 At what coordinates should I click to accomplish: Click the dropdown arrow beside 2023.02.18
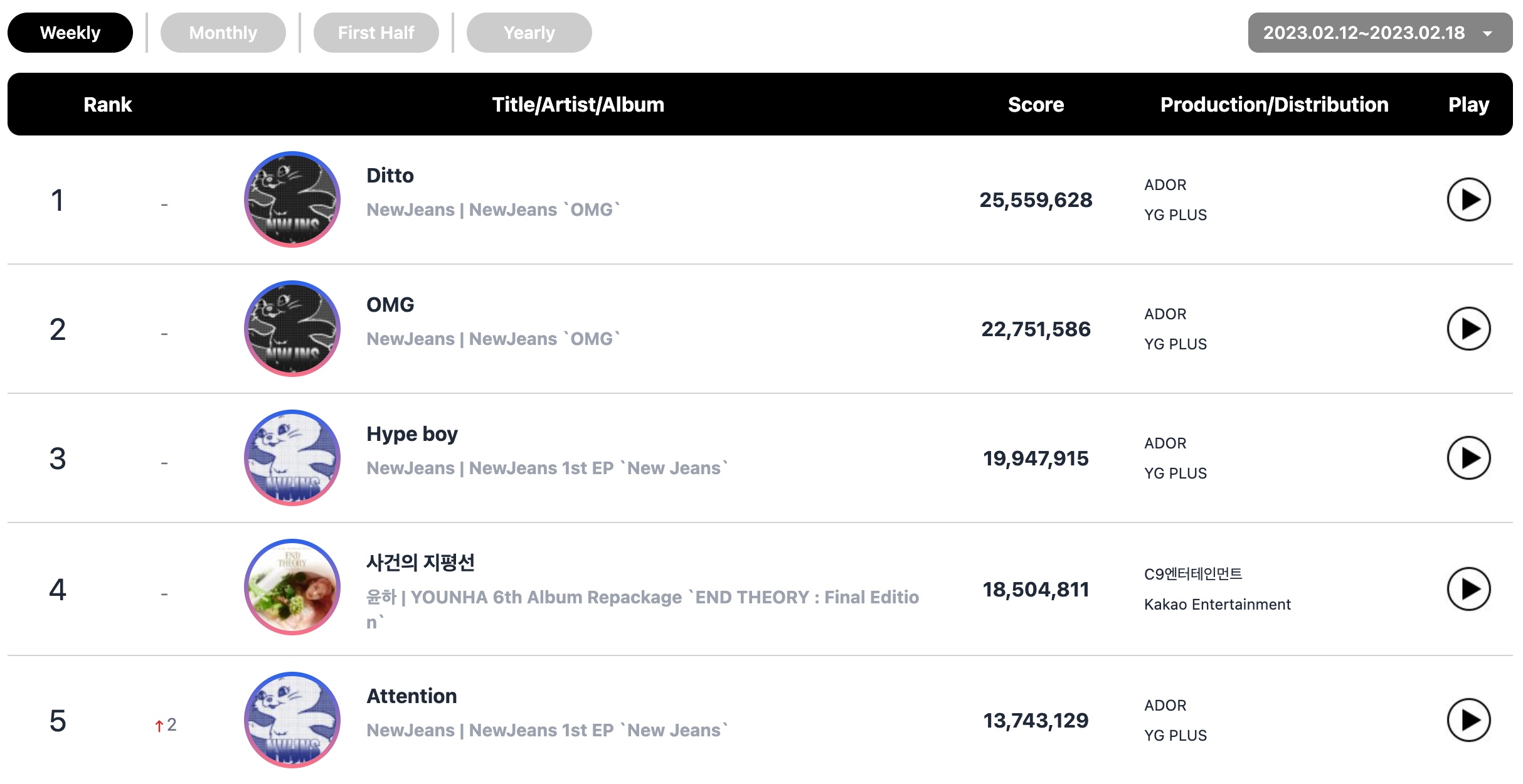coord(1488,34)
